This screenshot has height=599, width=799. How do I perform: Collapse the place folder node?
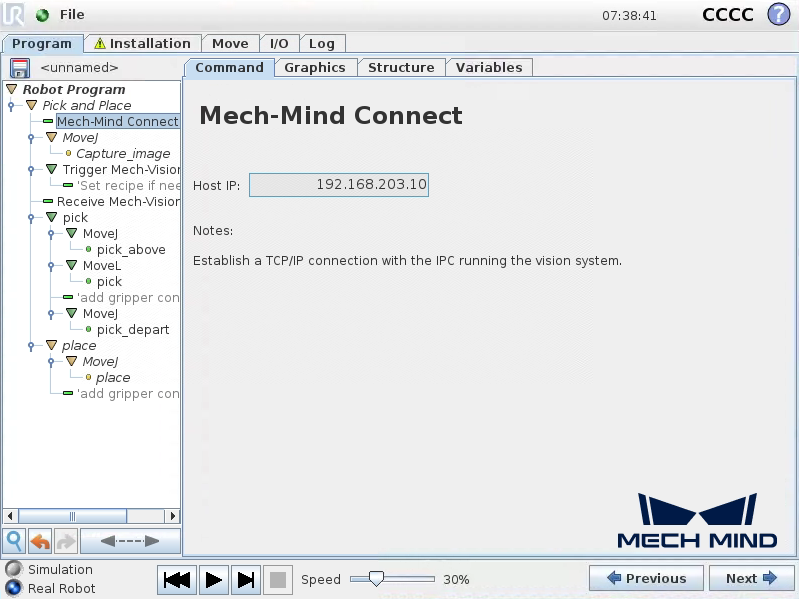click(x=52, y=346)
